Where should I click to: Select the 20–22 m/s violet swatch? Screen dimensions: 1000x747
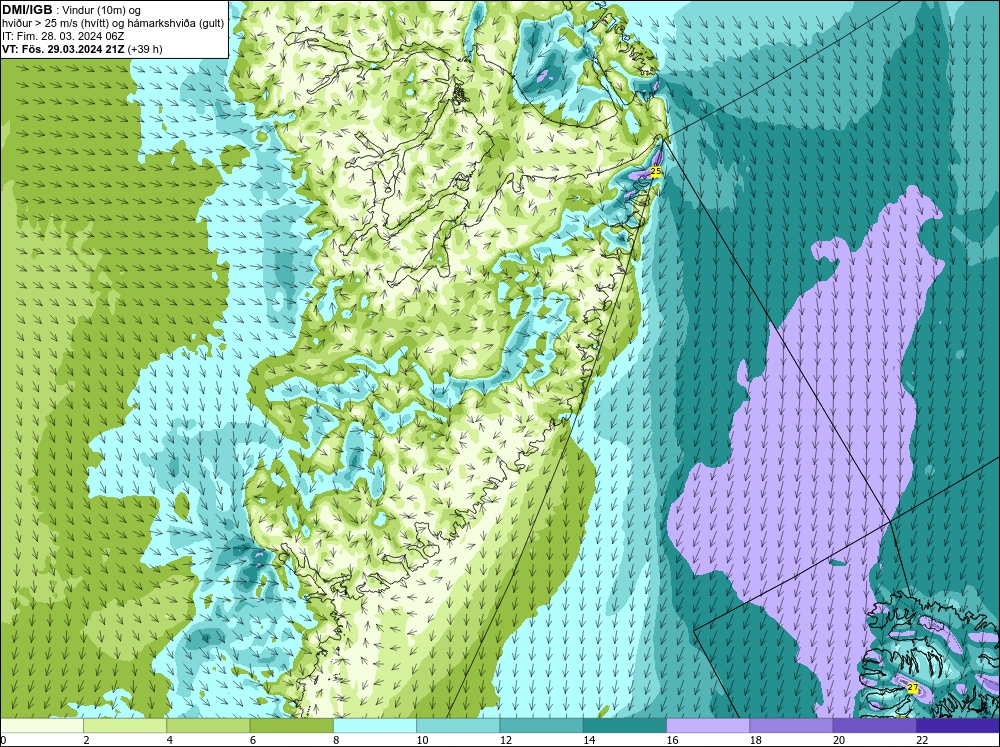coord(874,725)
